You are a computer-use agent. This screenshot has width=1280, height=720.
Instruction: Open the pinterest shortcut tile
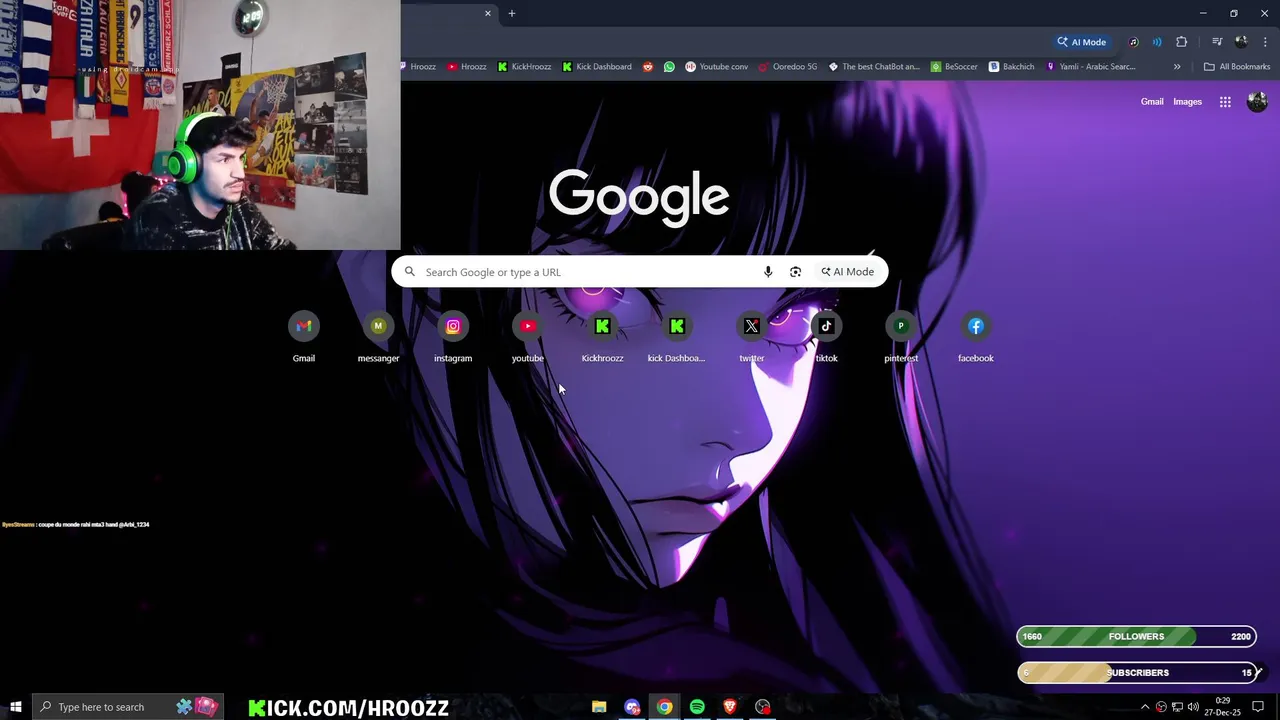coord(901,338)
